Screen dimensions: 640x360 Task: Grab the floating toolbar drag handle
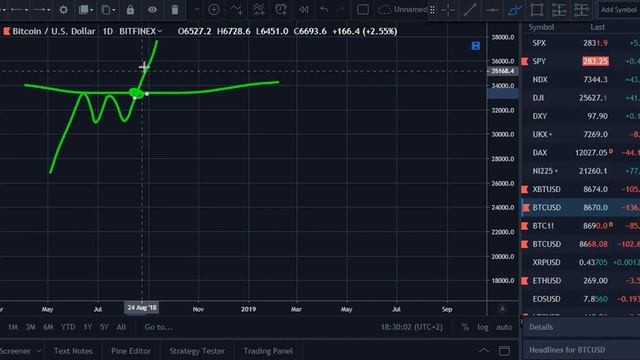(x=432, y=9)
